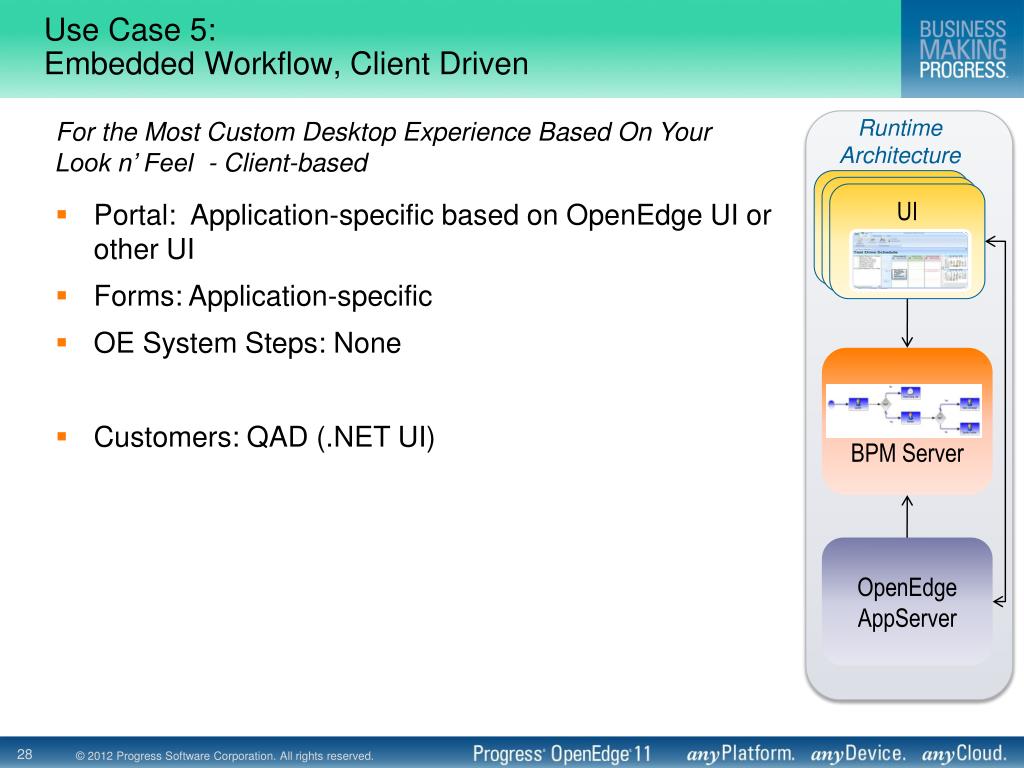This screenshot has width=1024, height=768.
Task: Click the Progress OpenEdge 11 footer logo
Action: click(x=562, y=754)
